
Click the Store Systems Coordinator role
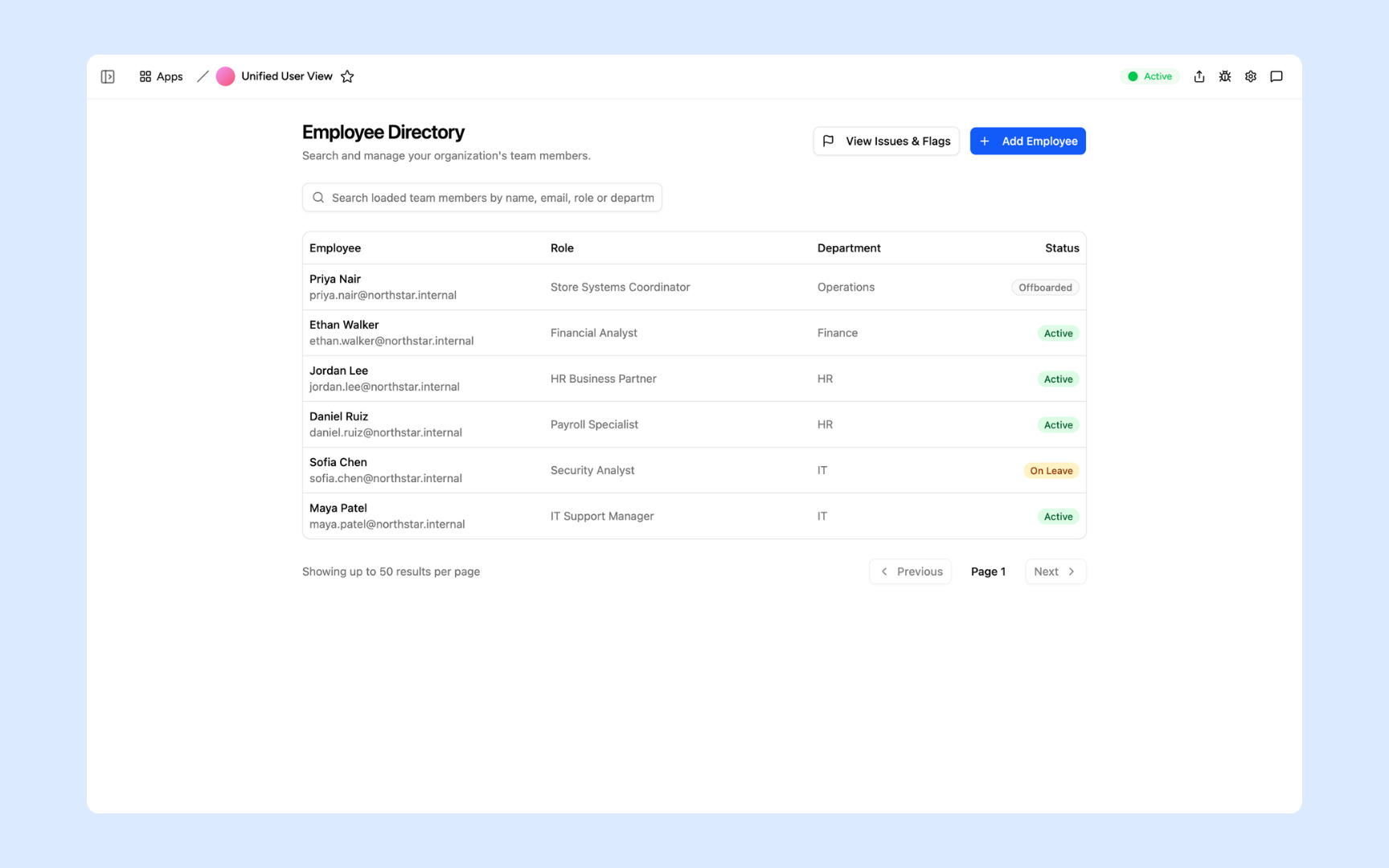[620, 287]
